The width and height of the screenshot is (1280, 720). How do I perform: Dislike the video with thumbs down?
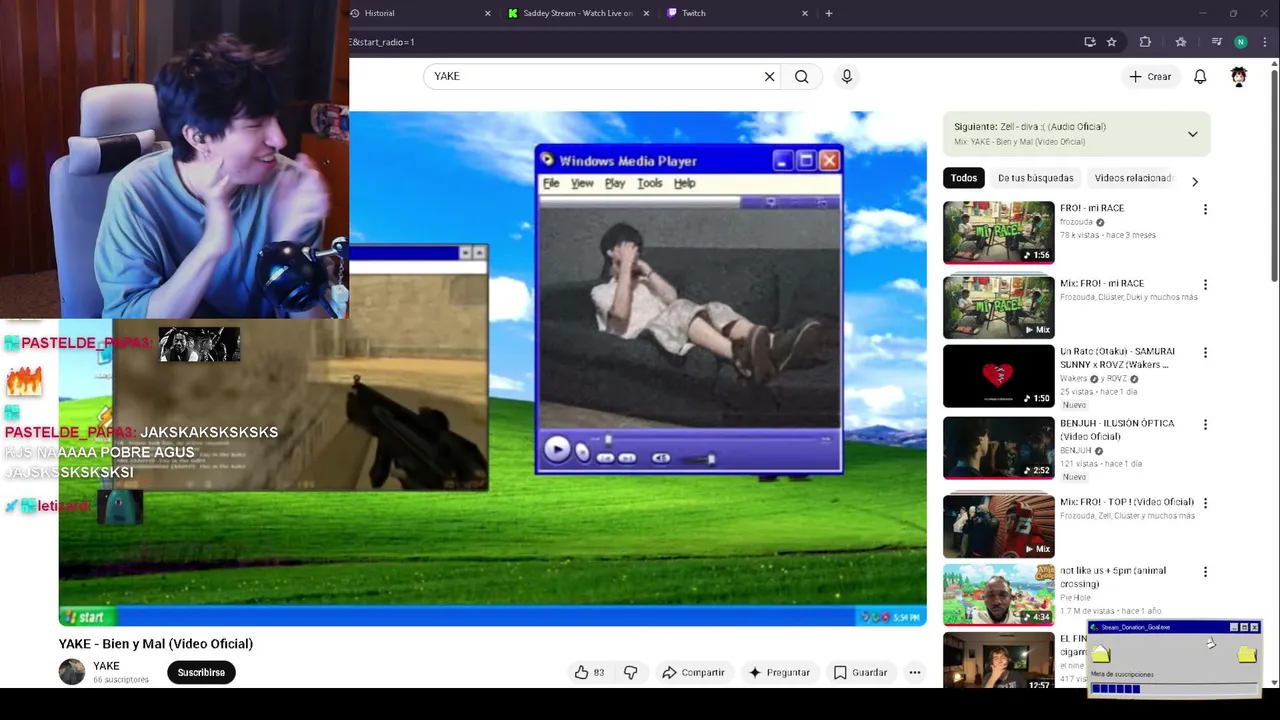tap(631, 673)
